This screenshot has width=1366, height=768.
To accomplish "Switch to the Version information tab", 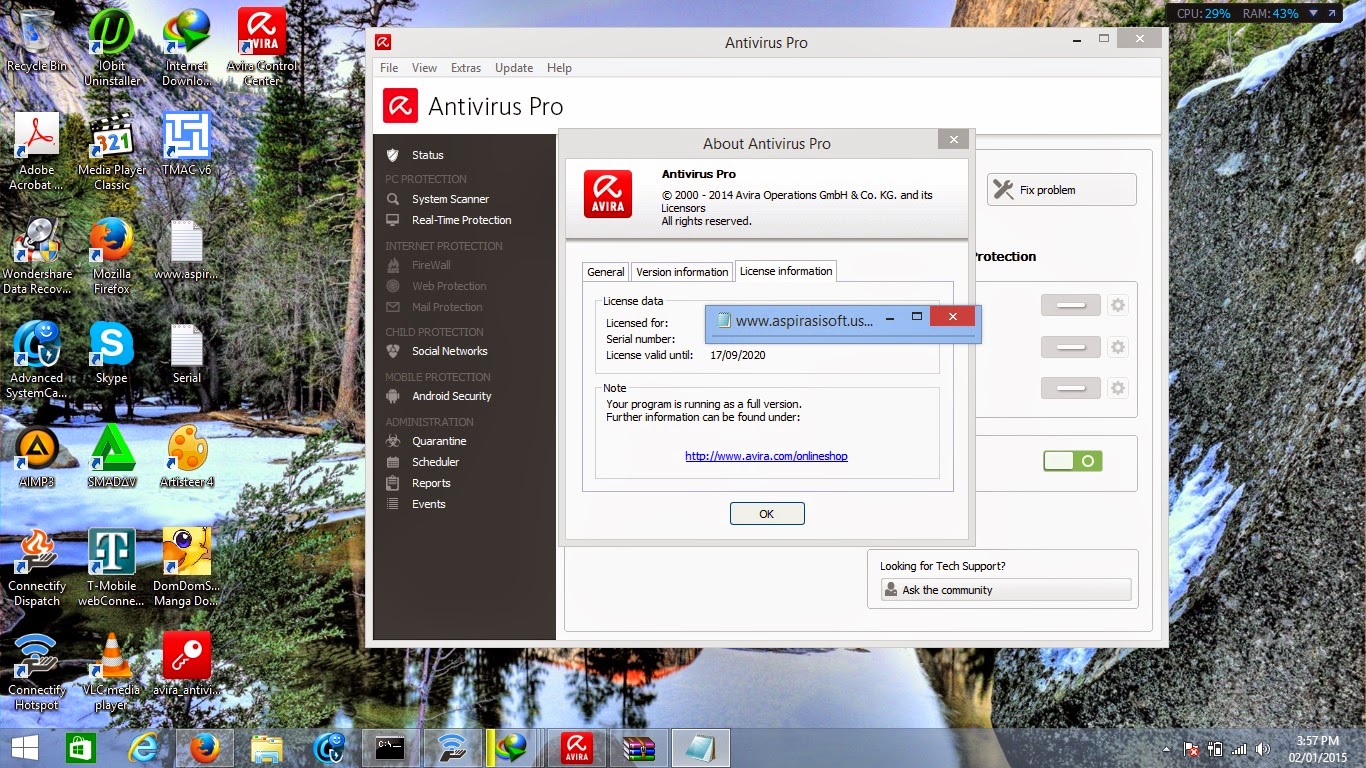I will pos(682,272).
